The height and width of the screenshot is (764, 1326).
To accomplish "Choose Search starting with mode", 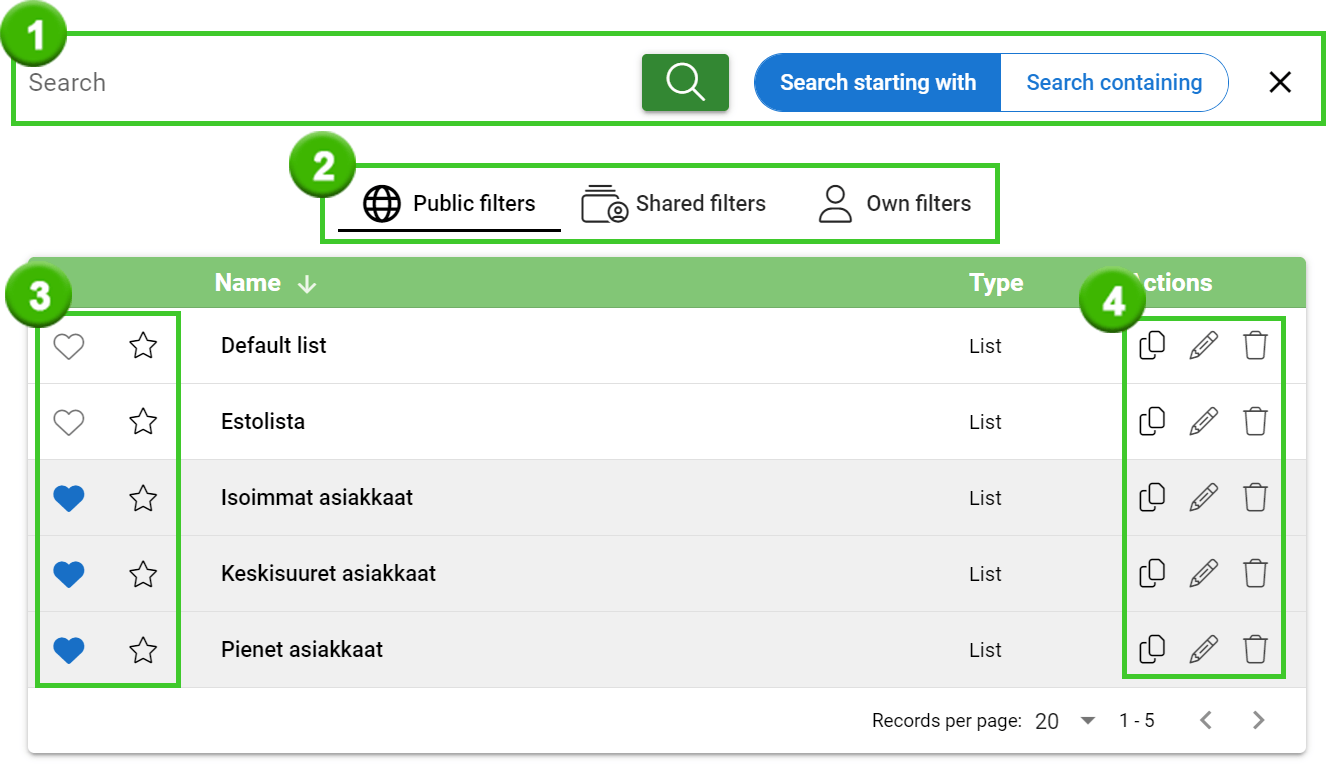I will pyautogui.click(x=878, y=82).
